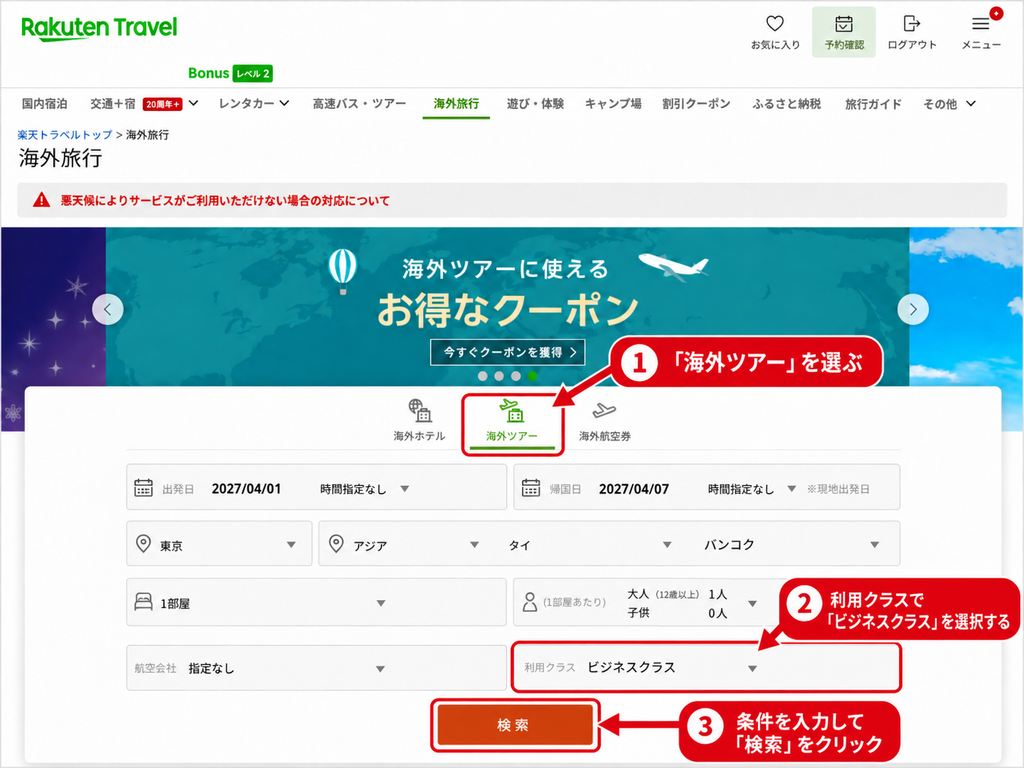This screenshot has height=768, width=1024.
Task: Expand the 交通+宿 menu chevron
Action: click(x=193, y=103)
